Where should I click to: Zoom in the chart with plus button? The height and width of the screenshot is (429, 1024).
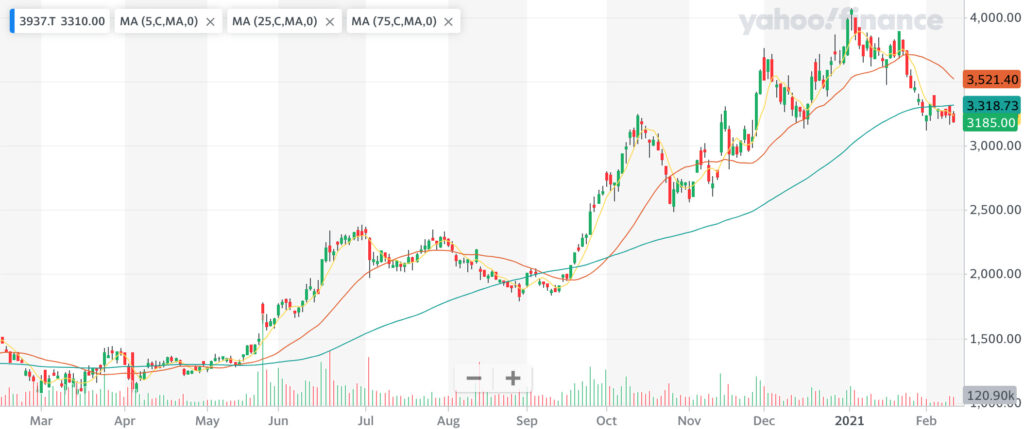coord(513,378)
